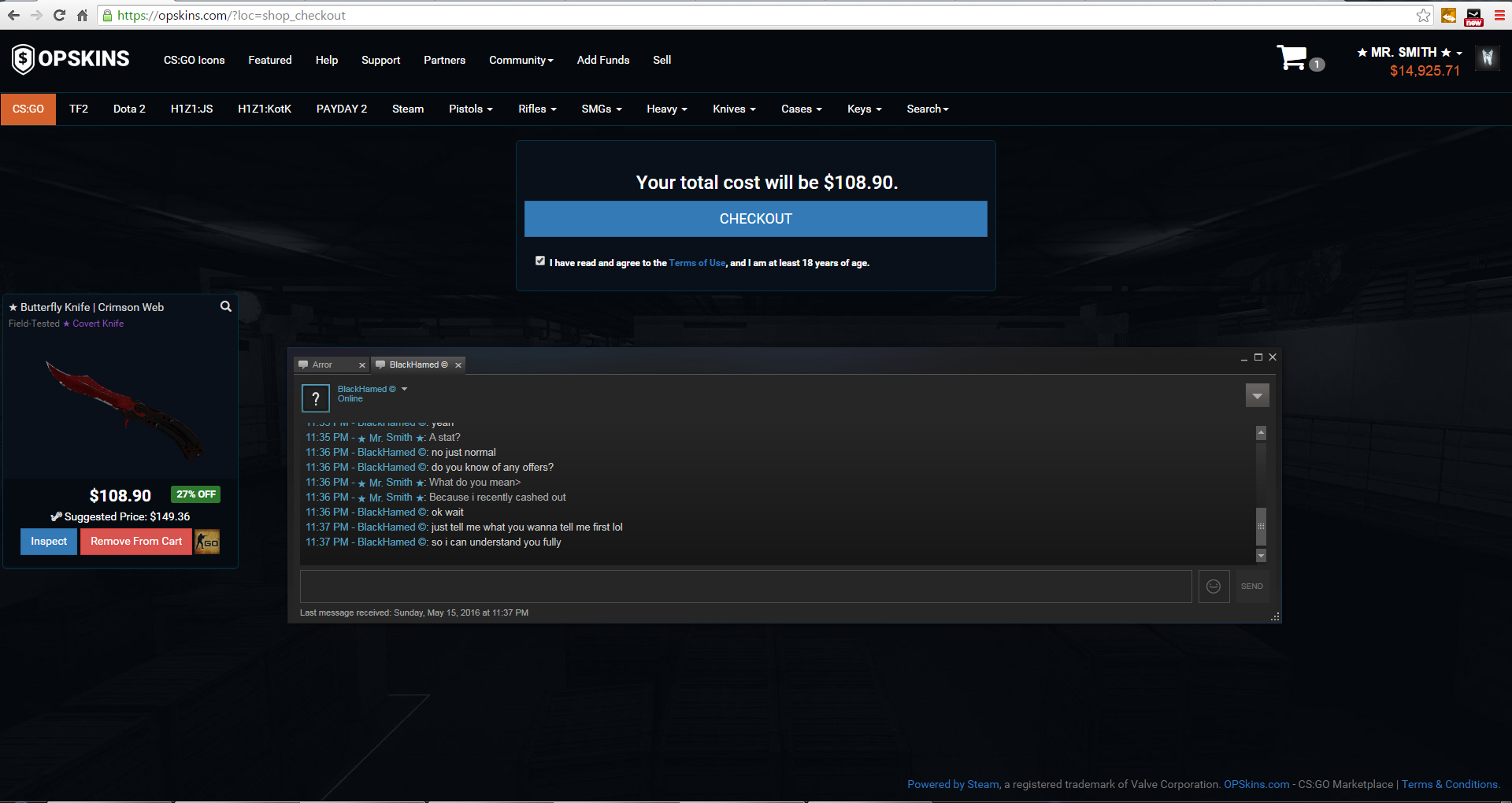Image resolution: width=1512 pixels, height=803 pixels.
Task: Click the chat scrollbar thumb
Action: click(x=1261, y=526)
